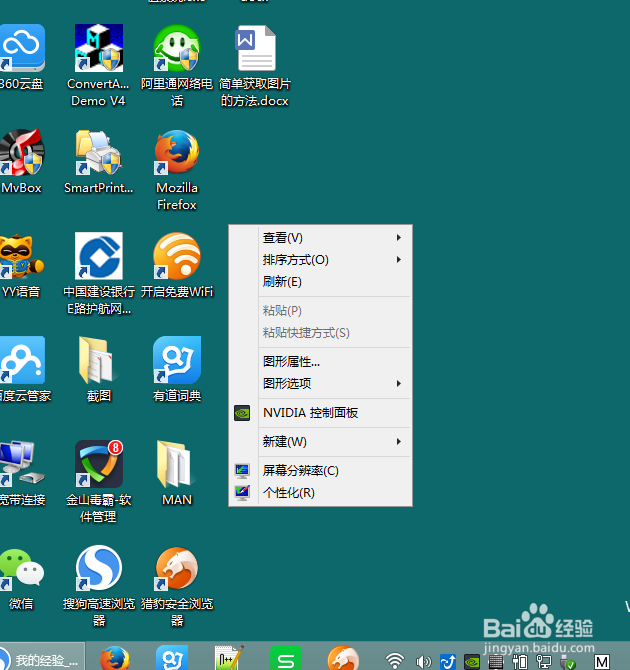Click blue arrow tray icon beside speaker

click(x=448, y=662)
